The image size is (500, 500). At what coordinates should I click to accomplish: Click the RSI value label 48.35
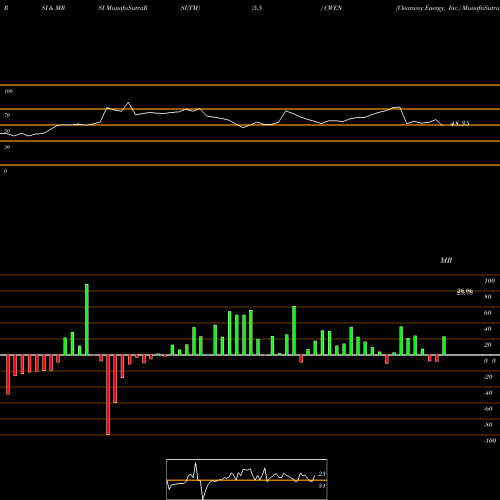(x=460, y=124)
